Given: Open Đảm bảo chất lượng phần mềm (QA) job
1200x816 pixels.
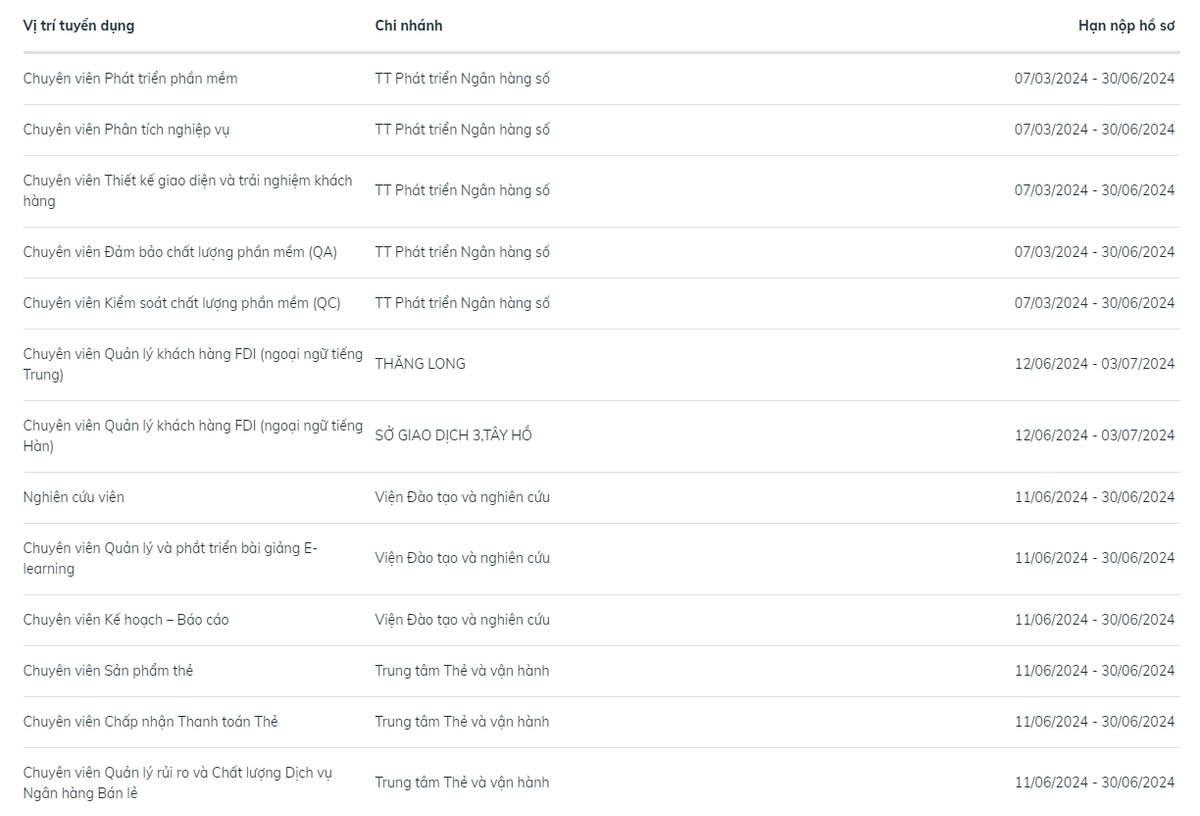Looking at the screenshot, I should pyautogui.click(x=180, y=252).
